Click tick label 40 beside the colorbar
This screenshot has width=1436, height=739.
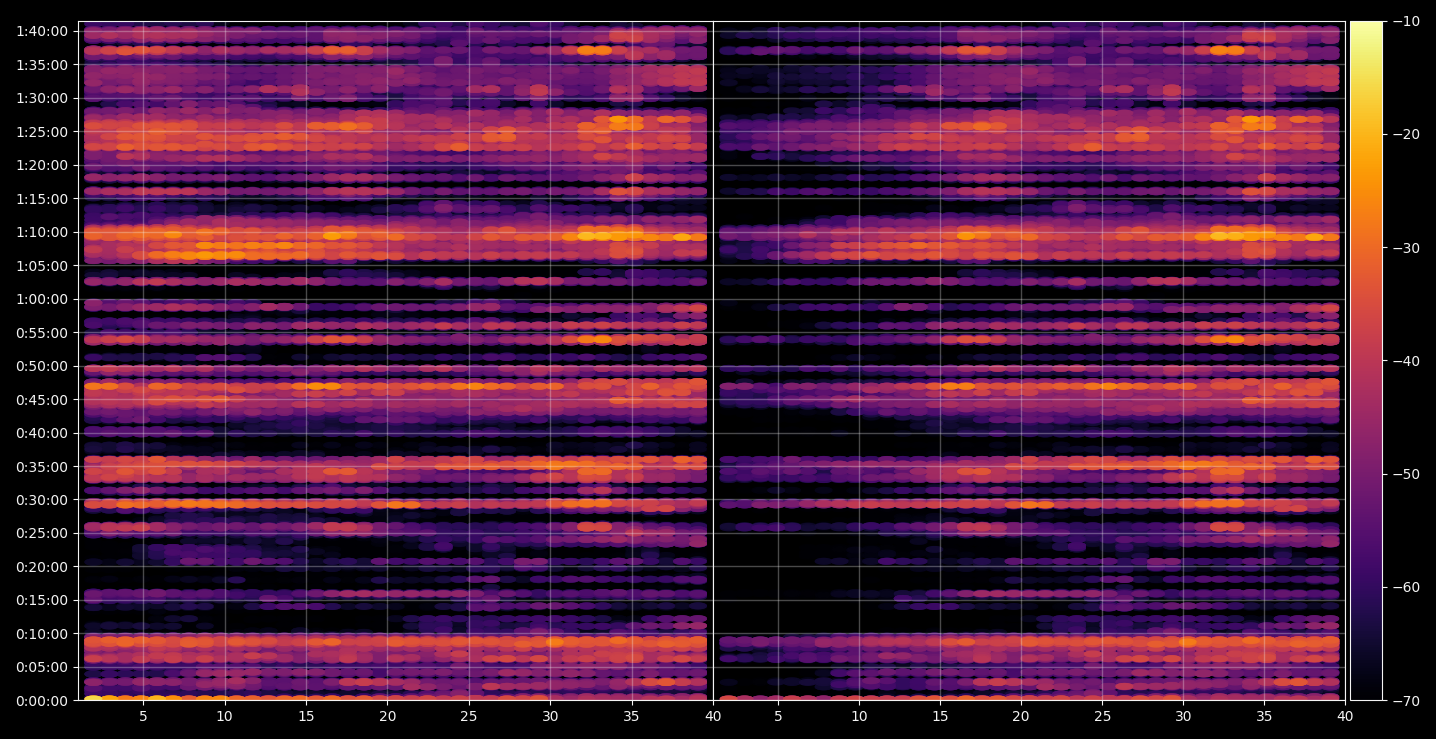1345,716
